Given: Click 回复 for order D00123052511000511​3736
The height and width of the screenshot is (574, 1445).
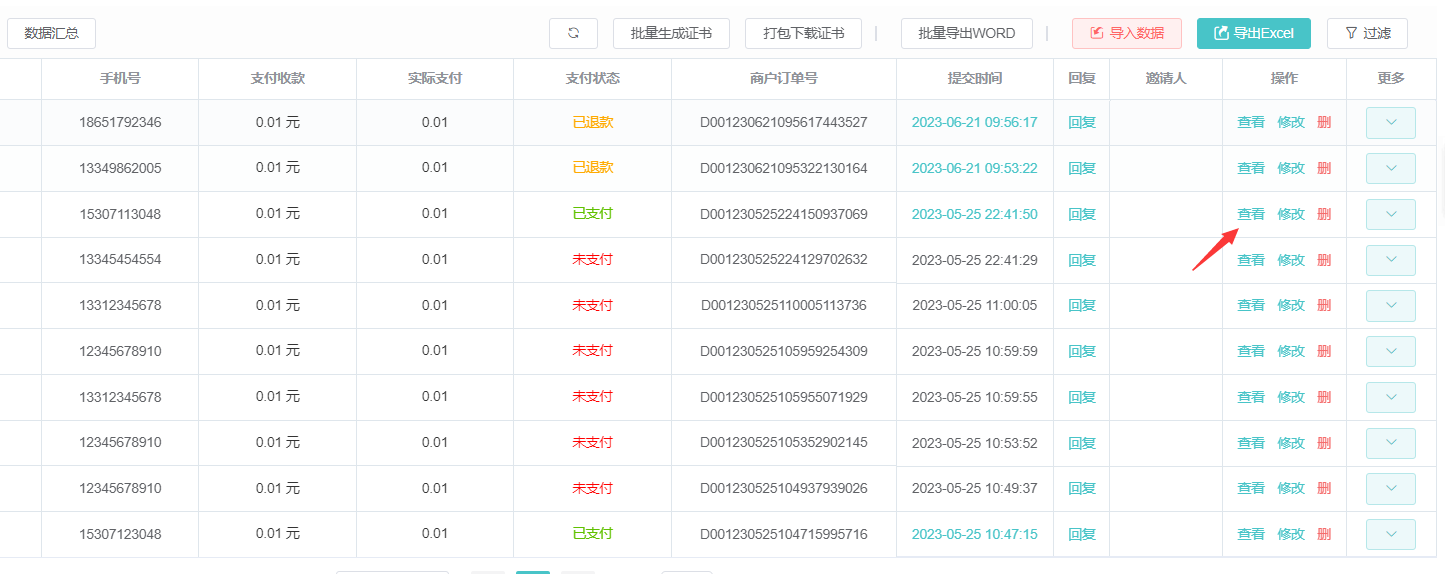Looking at the screenshot, I should 1082,305.
